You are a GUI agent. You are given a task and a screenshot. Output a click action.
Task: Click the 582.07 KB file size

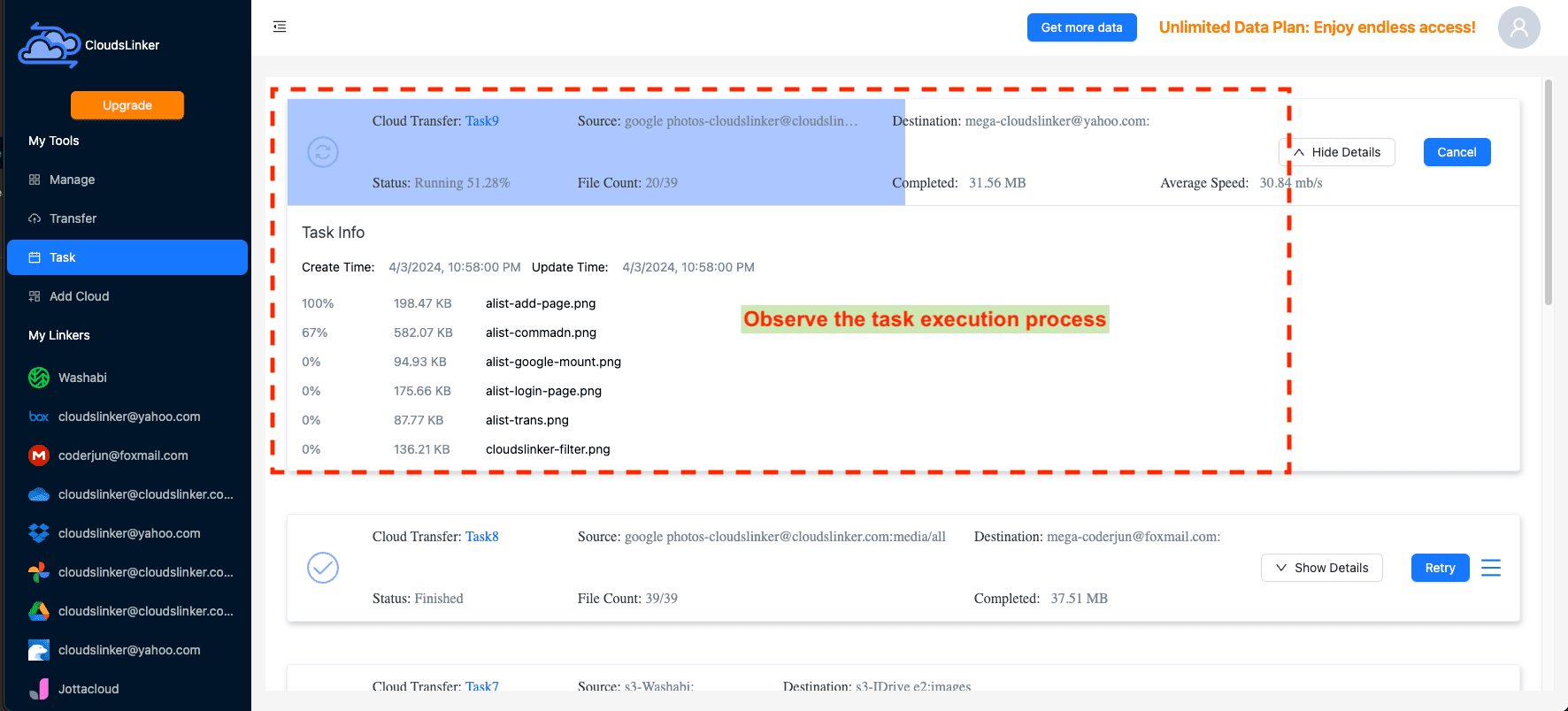point(423,333)
